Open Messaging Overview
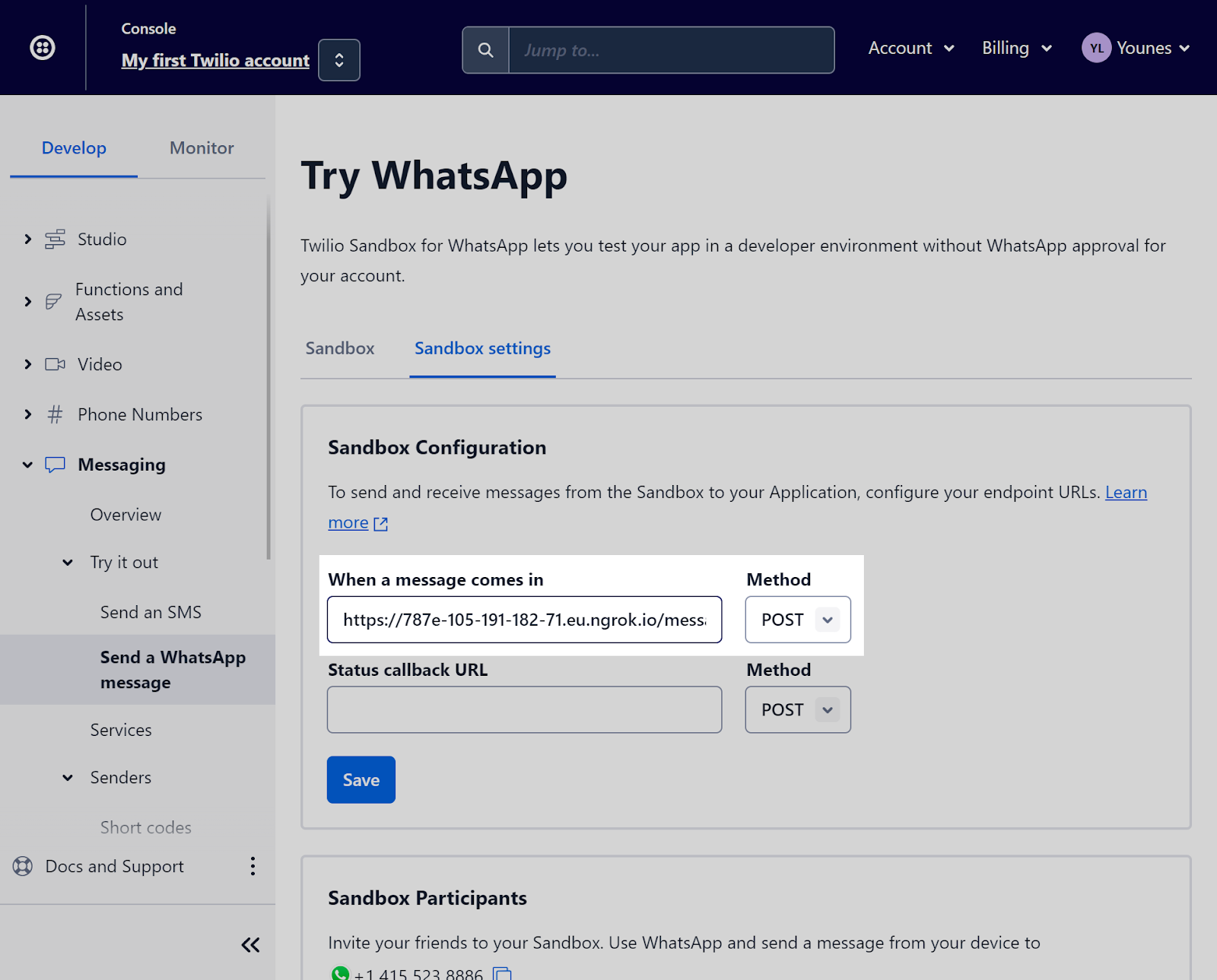The width and height of the screenshot is (1217, 980). [x=126, y=515]
